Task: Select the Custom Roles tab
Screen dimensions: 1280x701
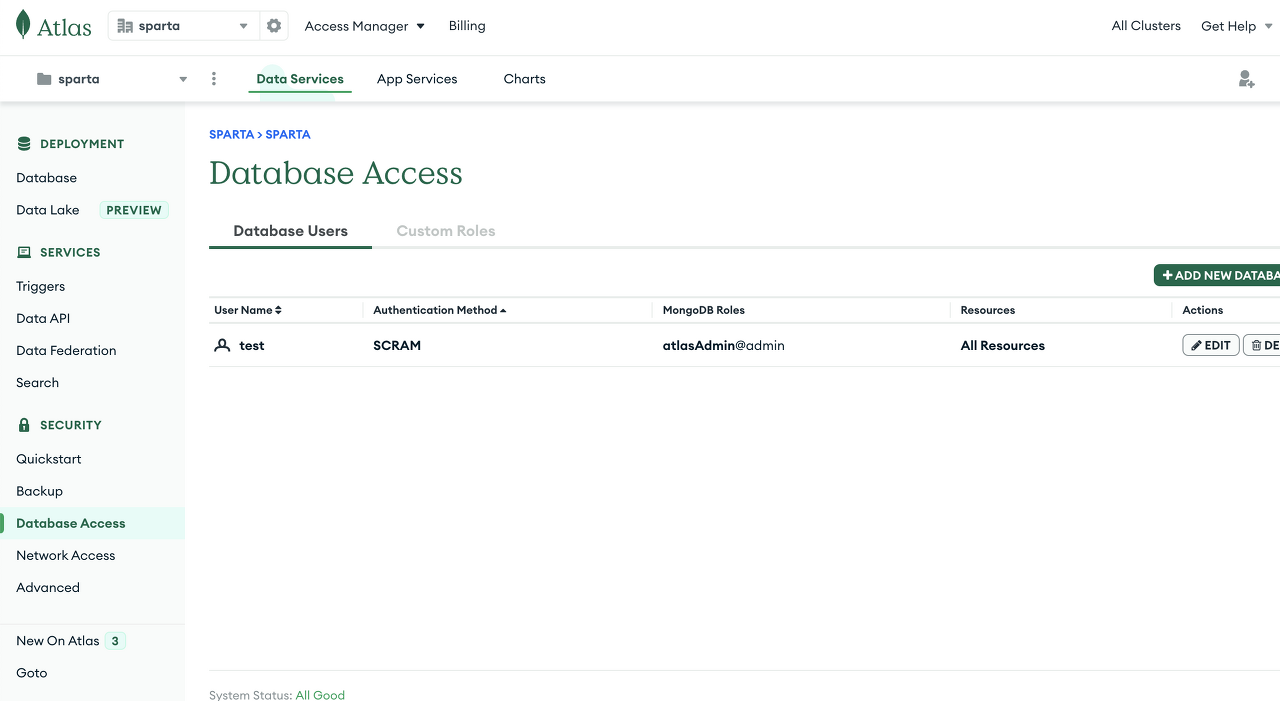Action: click(446, 231)
